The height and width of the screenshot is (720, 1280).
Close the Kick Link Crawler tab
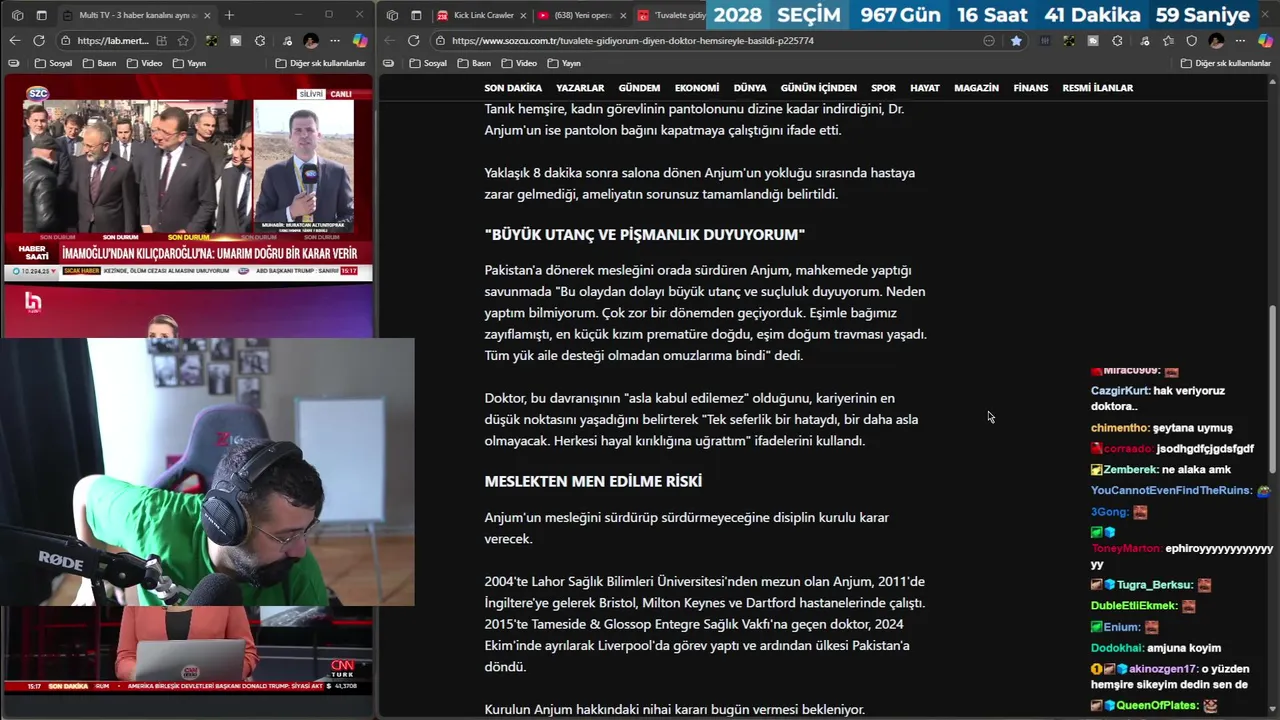pos(522,15)
